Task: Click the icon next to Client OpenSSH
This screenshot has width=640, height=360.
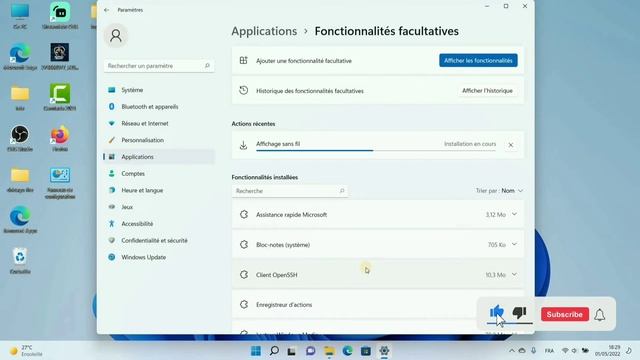Action: point(244,275)
